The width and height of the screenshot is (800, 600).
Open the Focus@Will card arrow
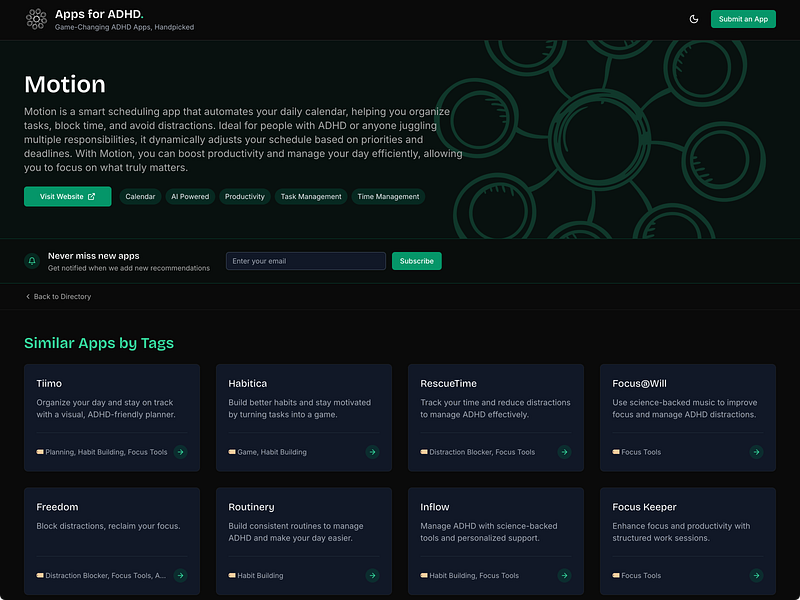coord(756,452)
